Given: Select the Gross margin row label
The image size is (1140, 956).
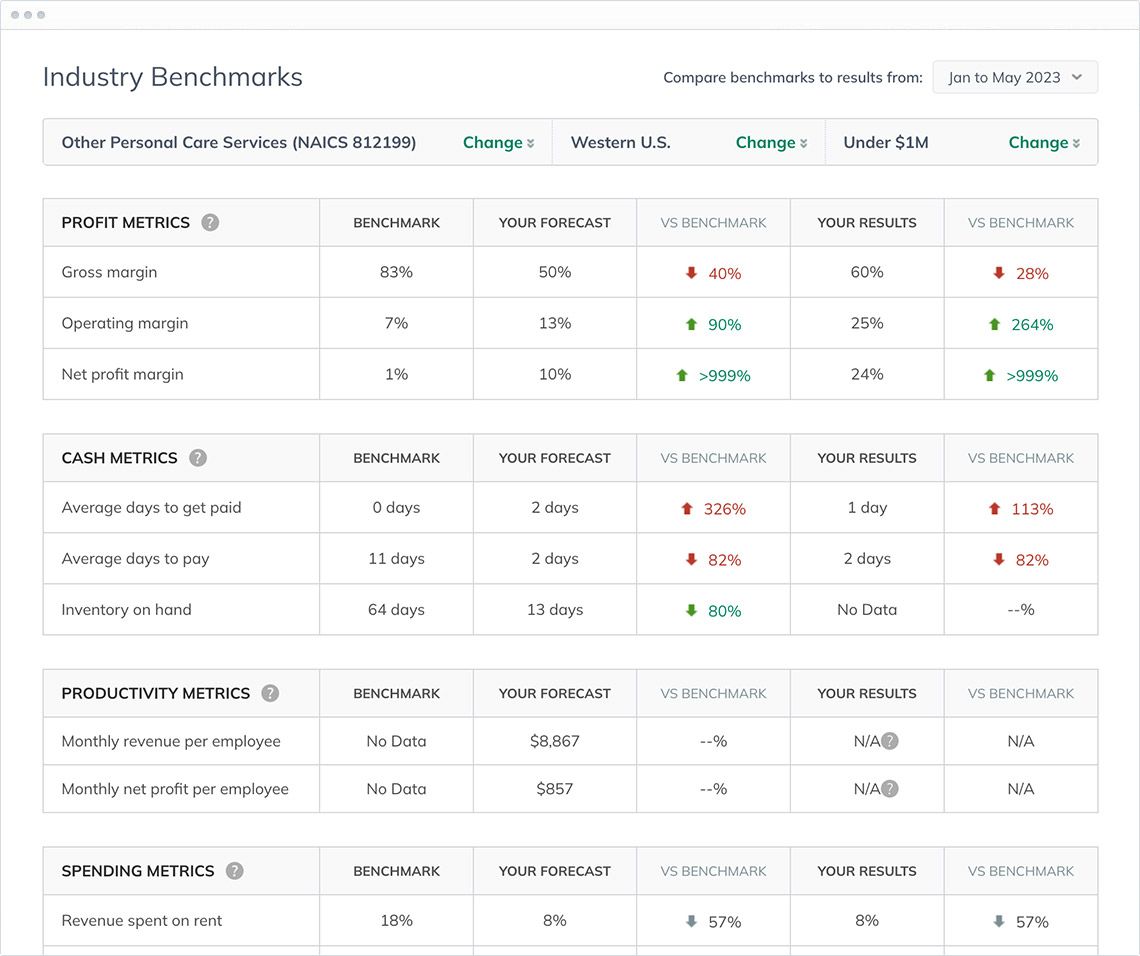Looking at the screenshot, I should [x=109, y=272].
